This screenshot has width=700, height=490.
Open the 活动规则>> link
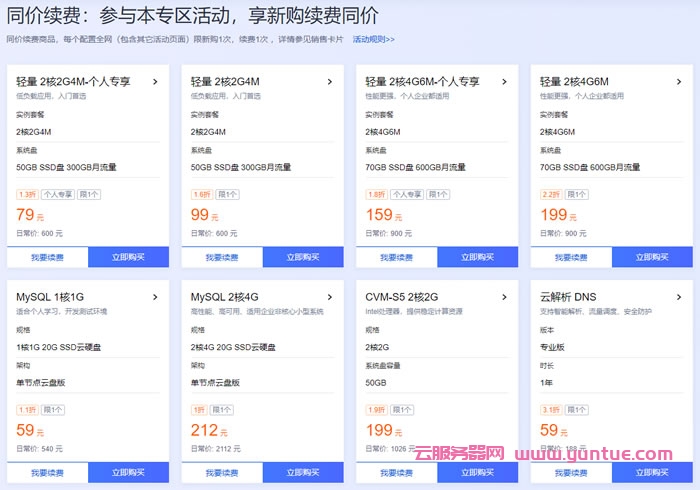[373, 40]
